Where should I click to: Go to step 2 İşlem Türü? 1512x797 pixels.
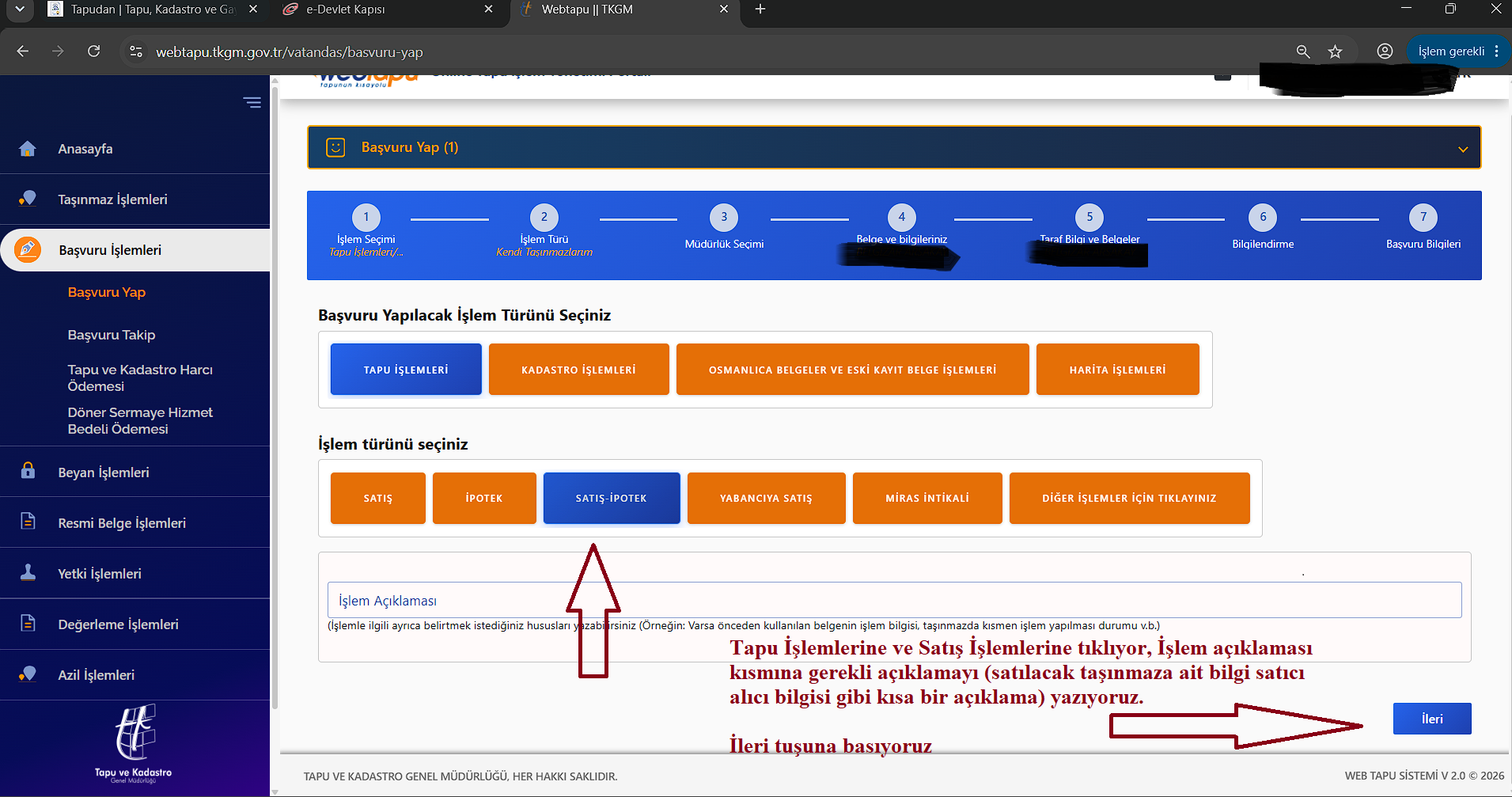pos(544,217)
